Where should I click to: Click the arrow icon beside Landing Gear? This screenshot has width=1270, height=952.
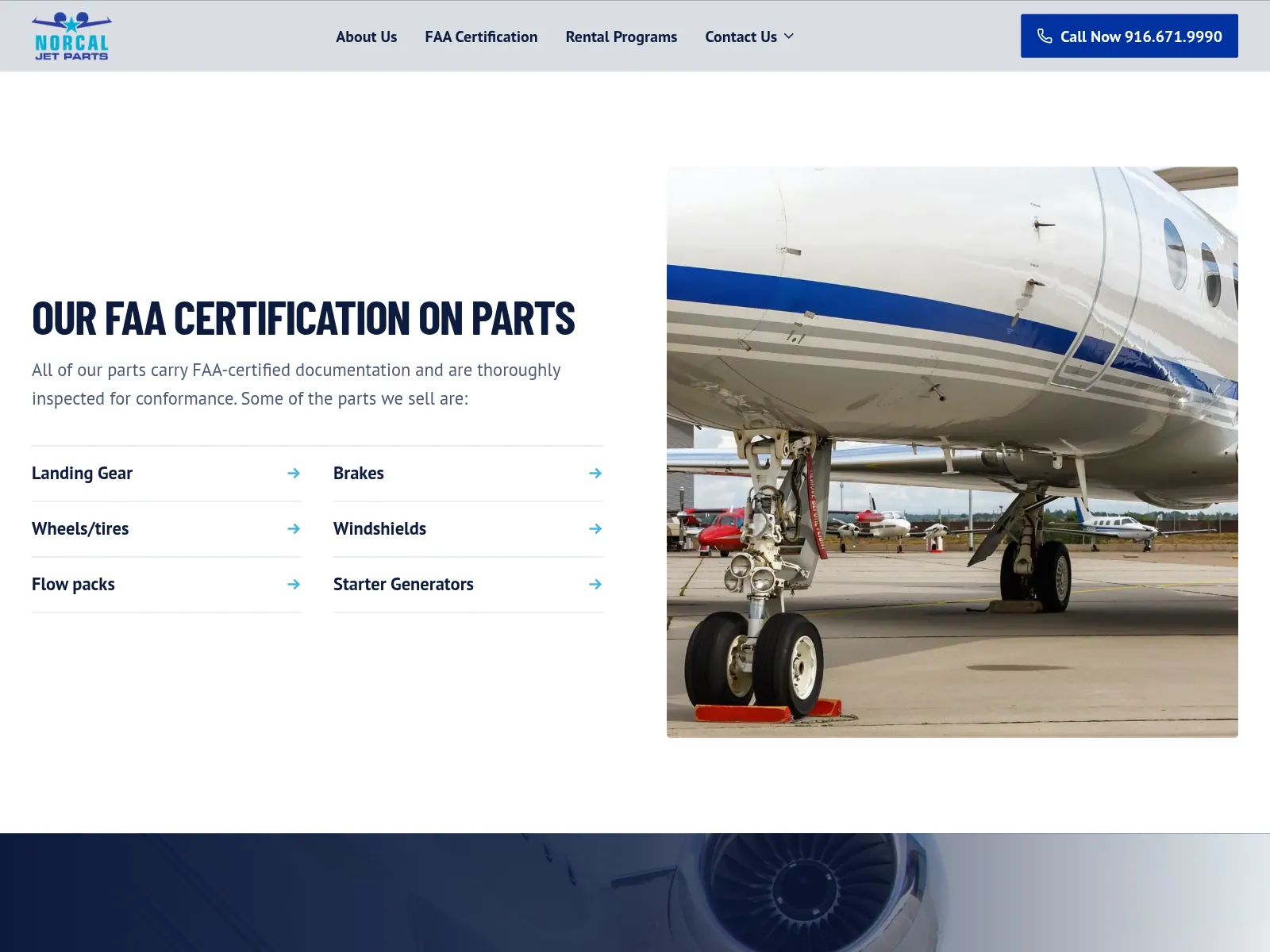coord(294,474)
